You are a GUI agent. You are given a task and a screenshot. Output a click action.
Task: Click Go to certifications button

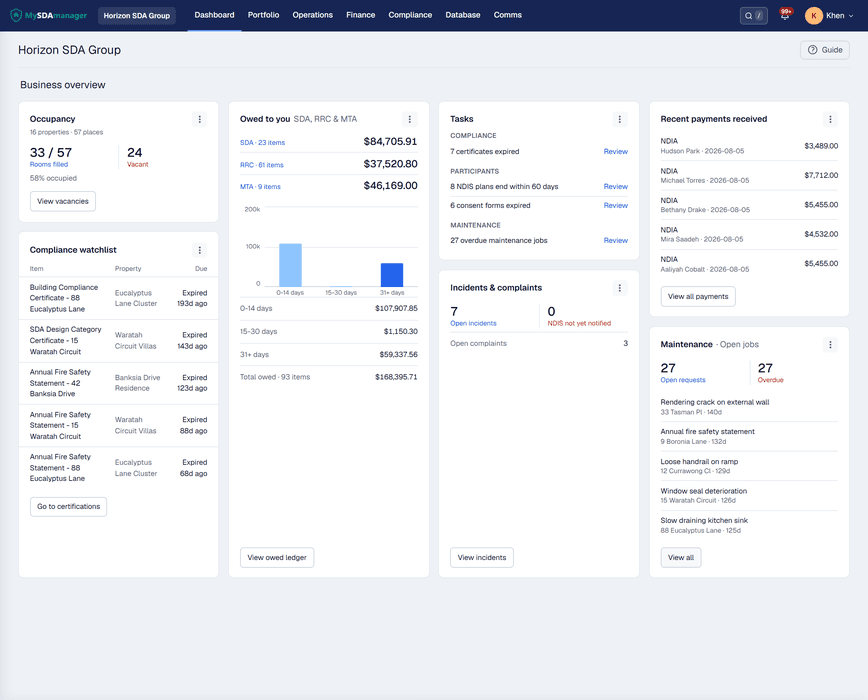[x=69, y=506]
